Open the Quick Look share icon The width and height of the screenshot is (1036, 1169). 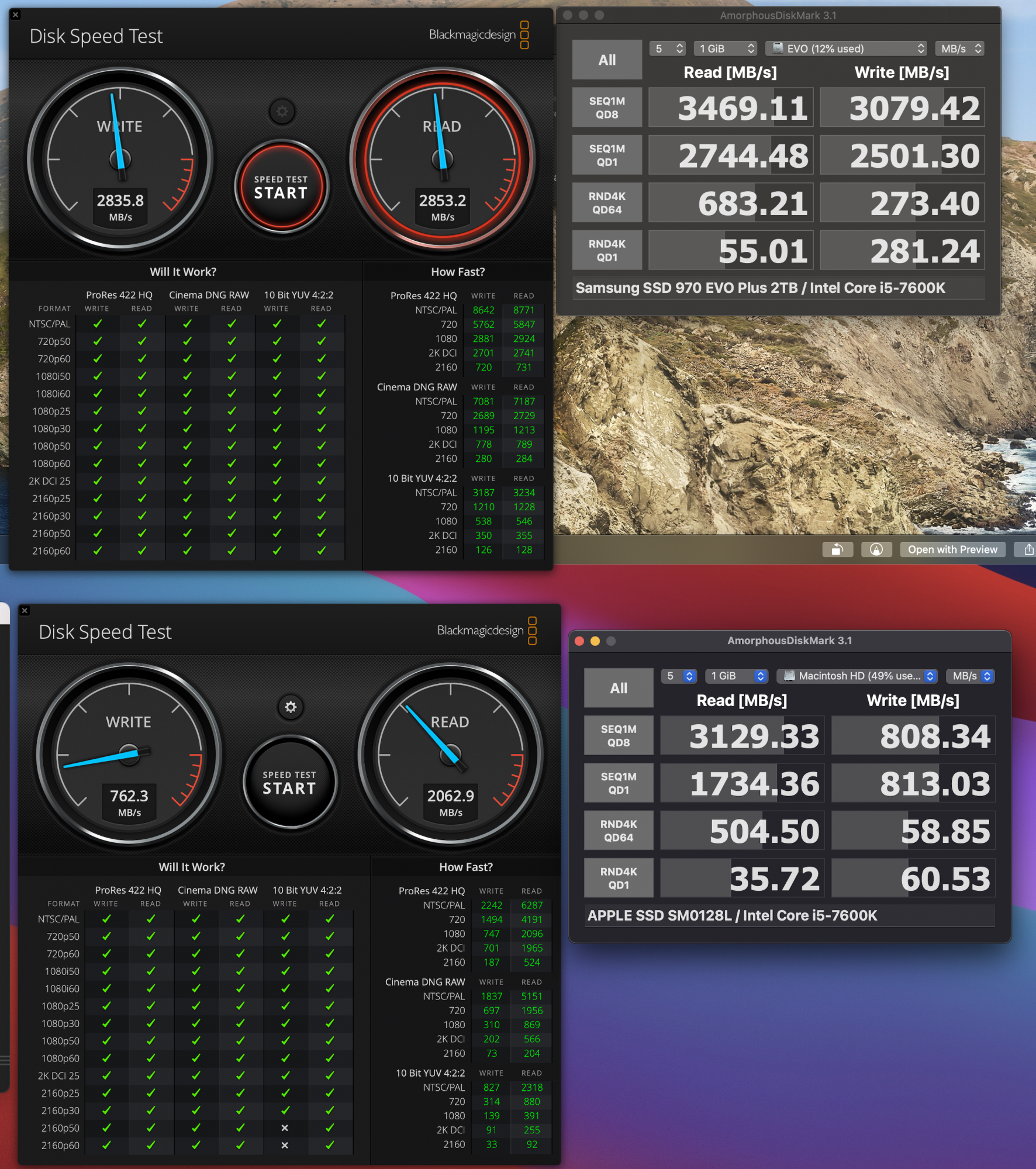[x=1028, y=549]
